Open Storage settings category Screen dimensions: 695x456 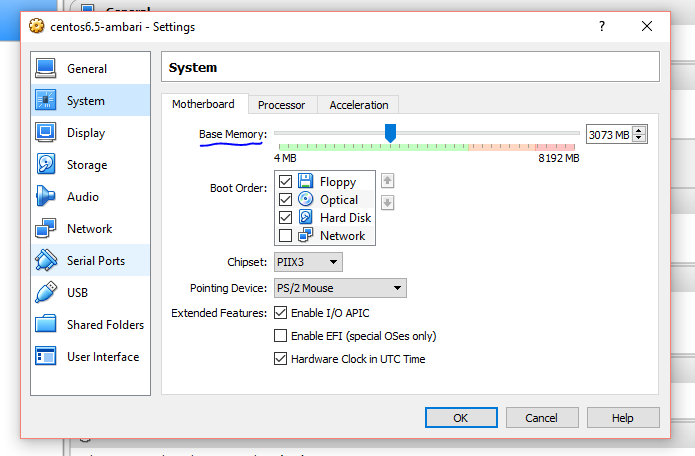click(91, 164)
